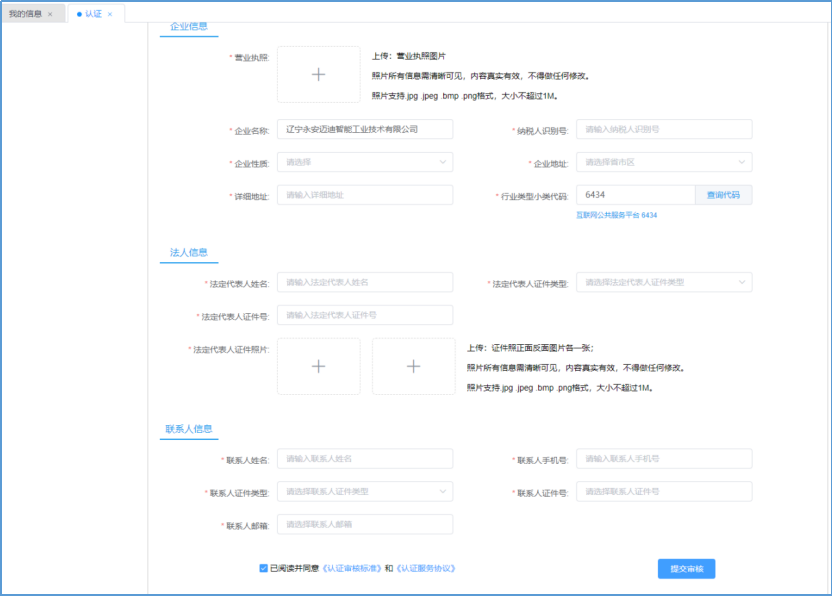Image resolution: width=832 pixels, height=596 pixels.
Task: Click the 提交审核 submit button
Action: pos(686,568)
